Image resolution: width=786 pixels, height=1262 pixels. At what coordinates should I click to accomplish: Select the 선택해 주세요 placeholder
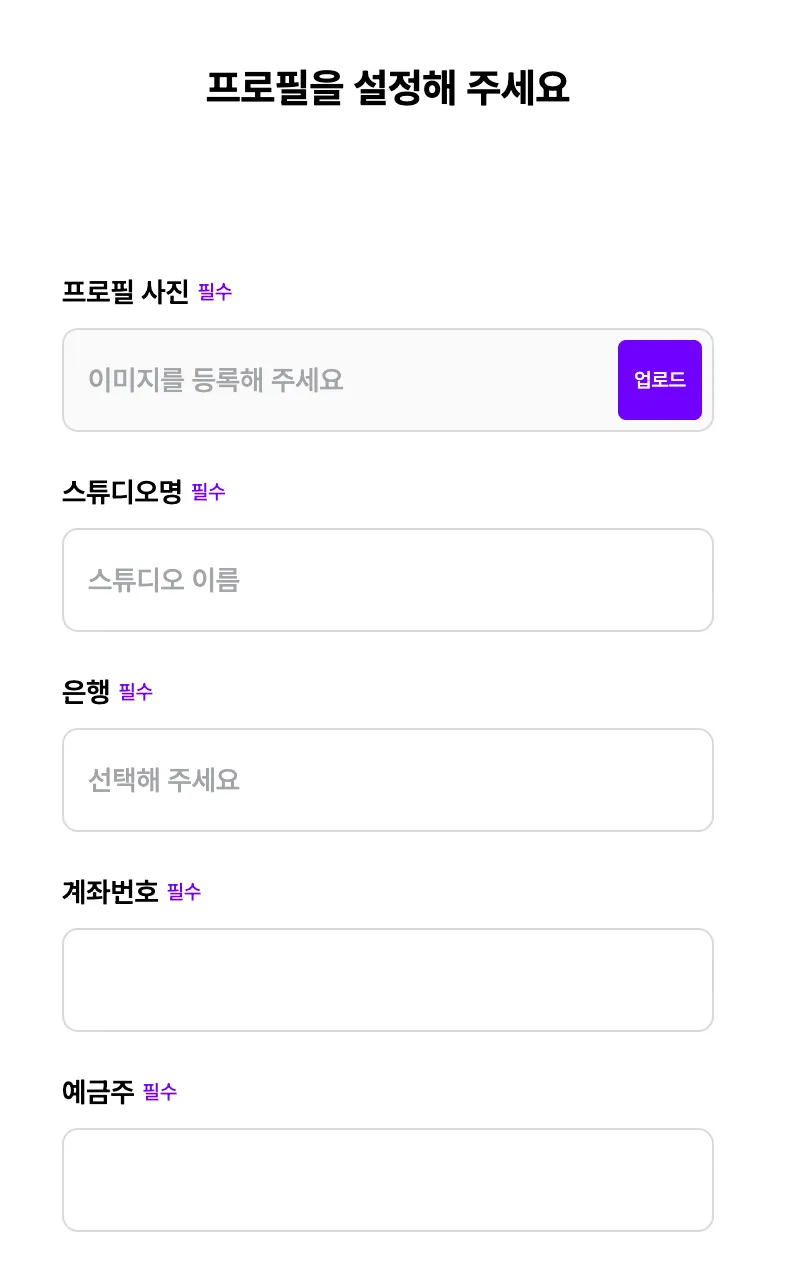pyautogui.click(x=164, y=780)
